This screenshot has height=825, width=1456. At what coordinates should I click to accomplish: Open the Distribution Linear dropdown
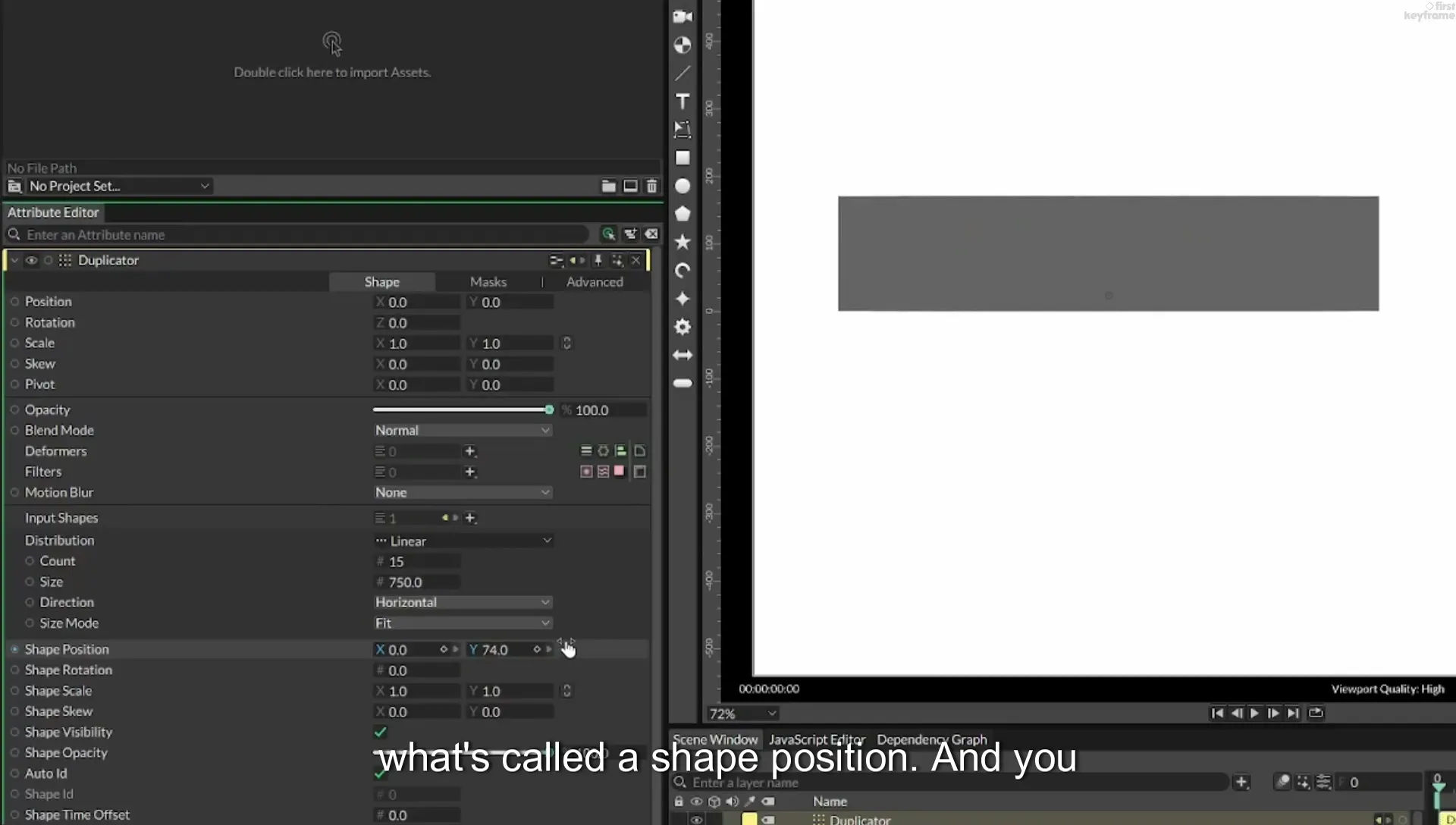[463, 541]
